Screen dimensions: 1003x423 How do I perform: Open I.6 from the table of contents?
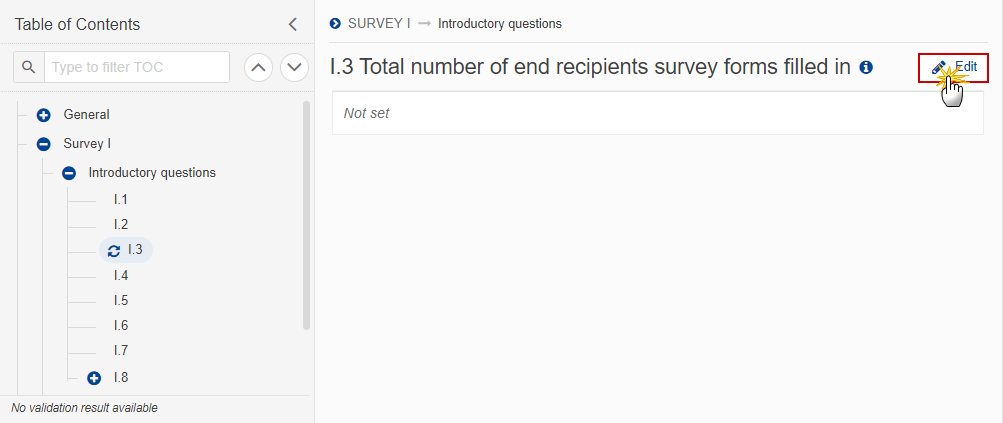coord(121,326)
